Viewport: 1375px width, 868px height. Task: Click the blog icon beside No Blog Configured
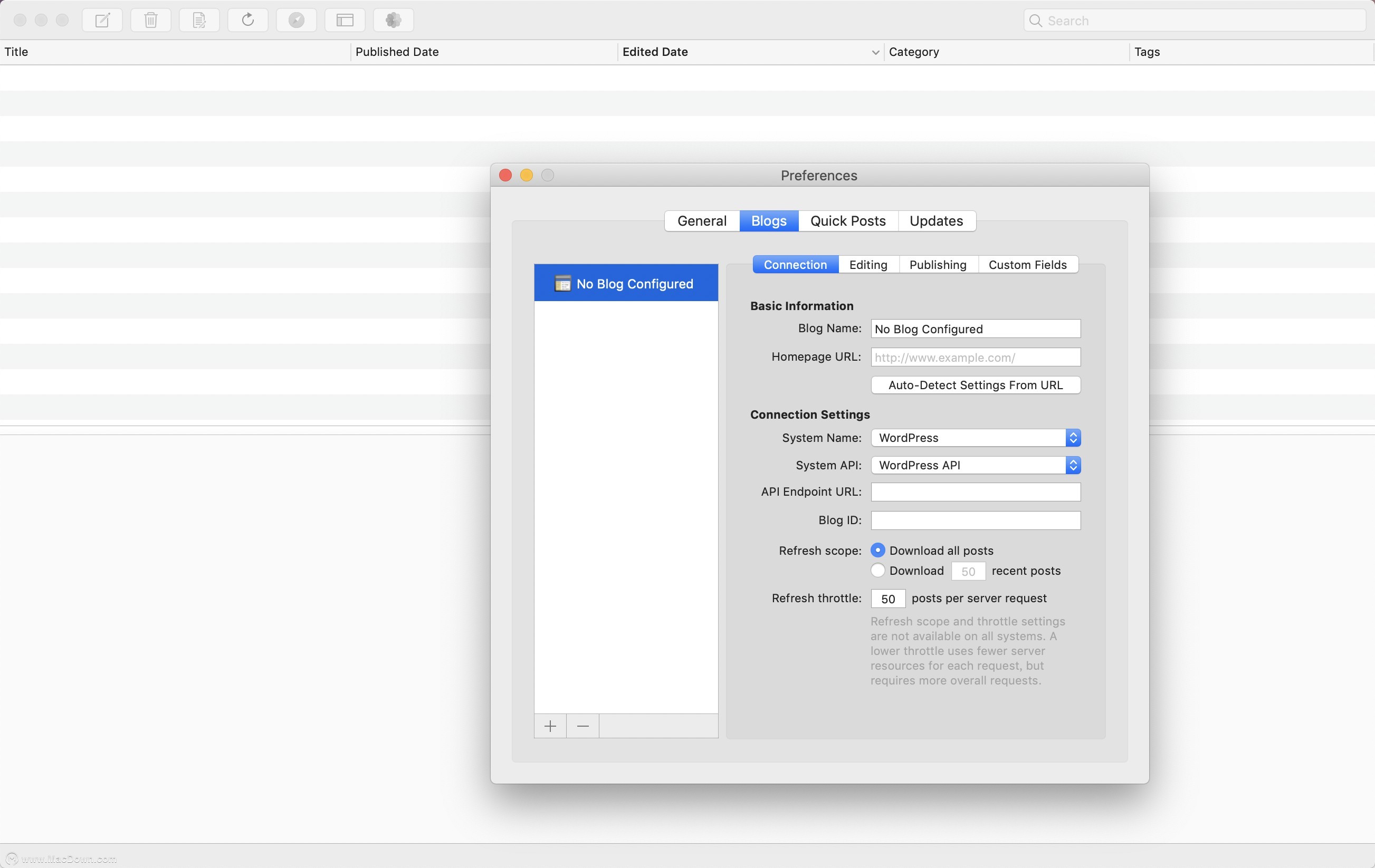coord(562,284)
